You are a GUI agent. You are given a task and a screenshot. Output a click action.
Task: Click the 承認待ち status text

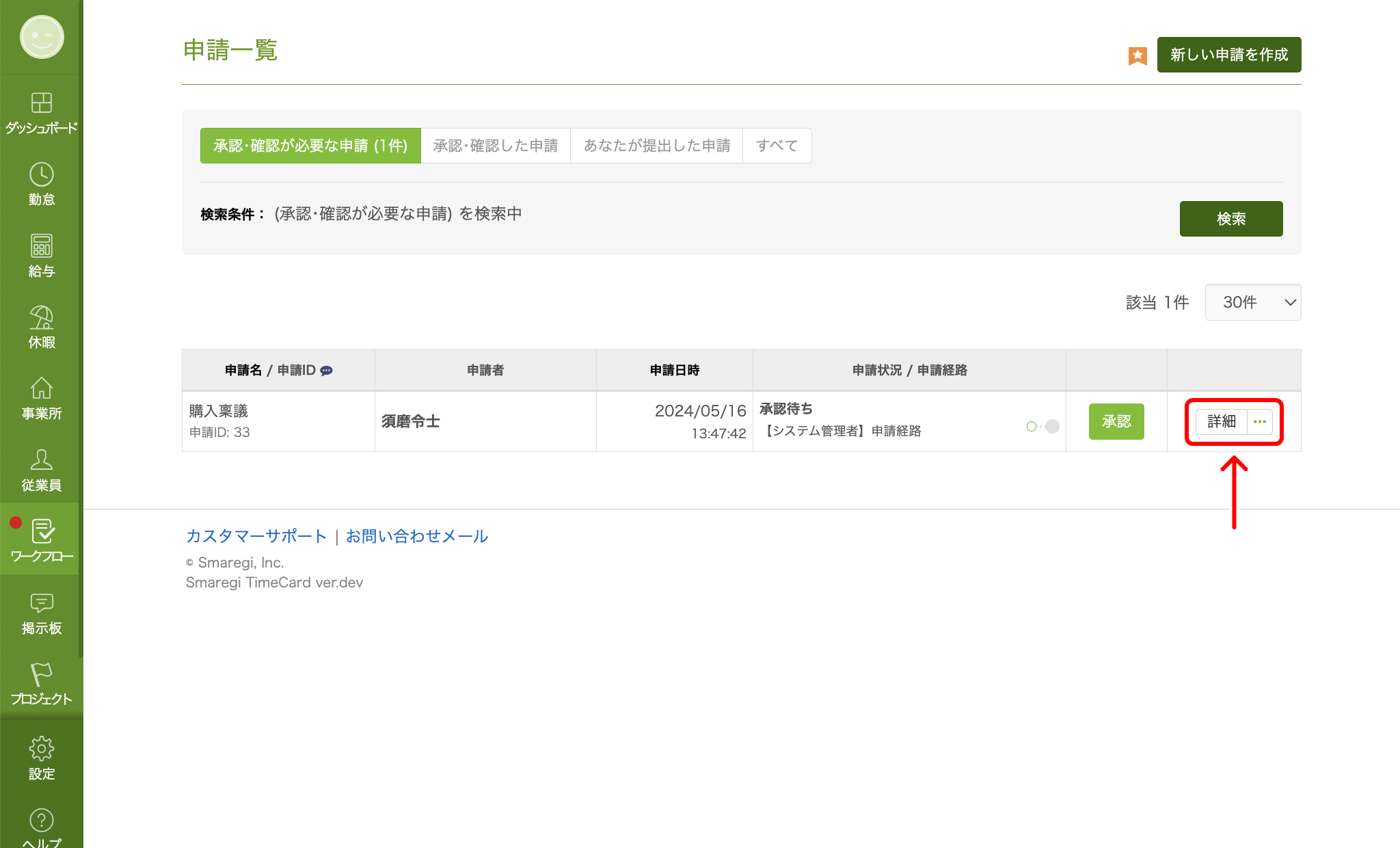tap(786, 409)
